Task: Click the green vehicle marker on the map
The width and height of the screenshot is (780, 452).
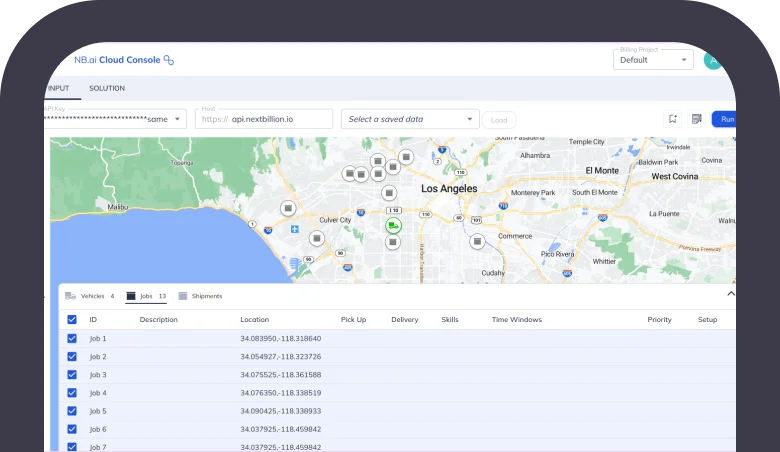Action: pos(394,226)
